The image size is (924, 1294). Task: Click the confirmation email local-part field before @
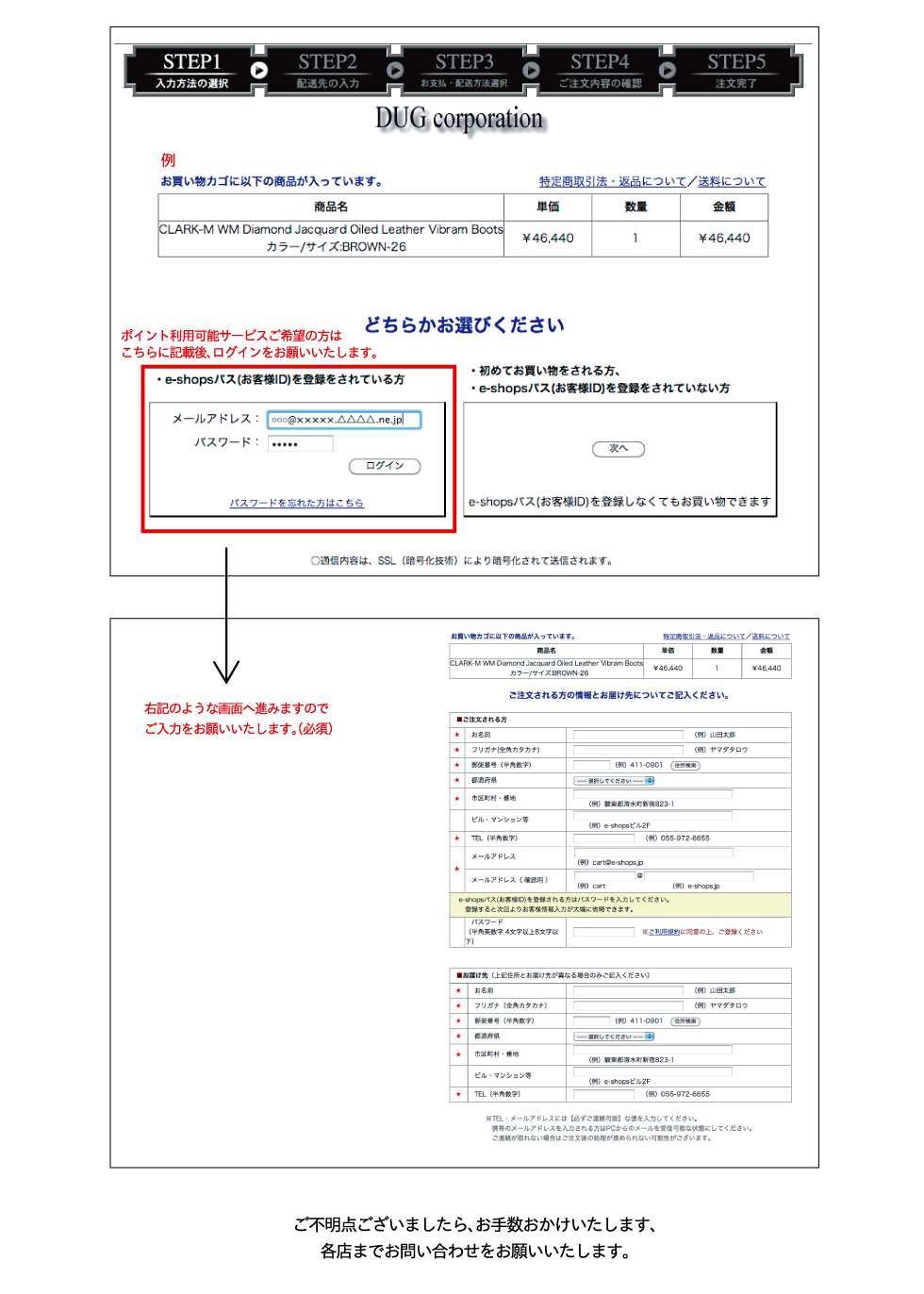coord(604,875)
